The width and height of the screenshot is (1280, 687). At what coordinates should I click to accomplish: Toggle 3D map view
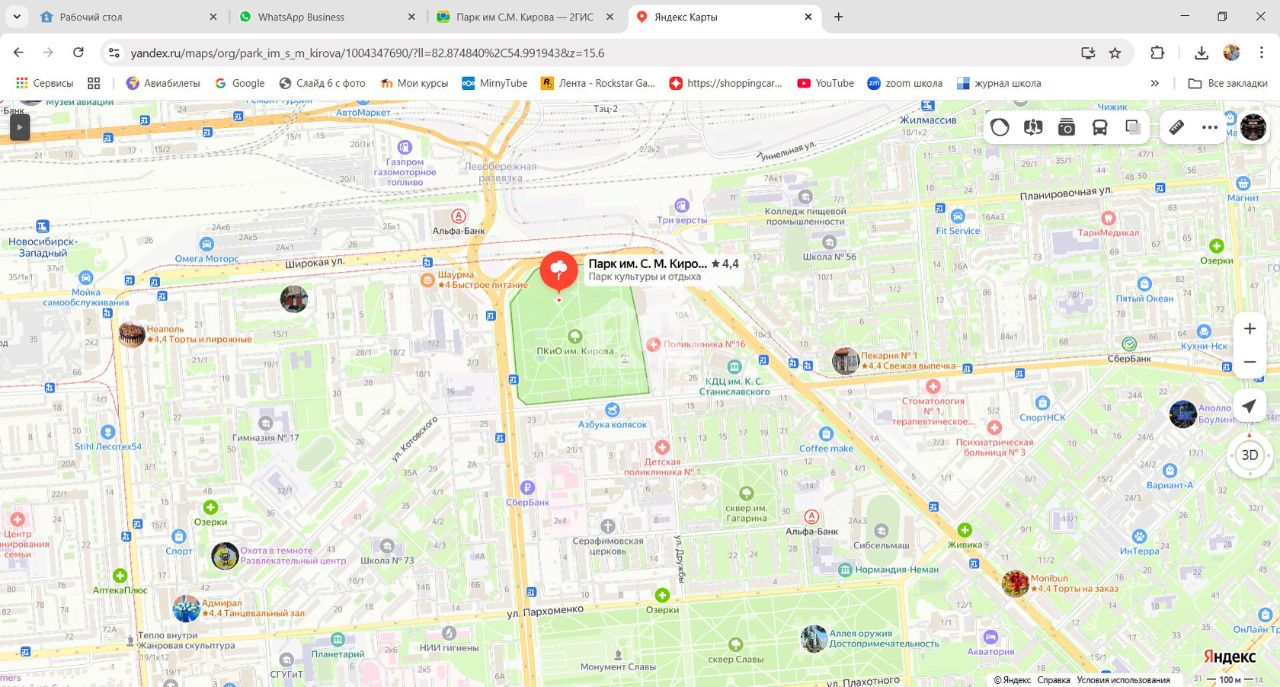[1250, 455]
